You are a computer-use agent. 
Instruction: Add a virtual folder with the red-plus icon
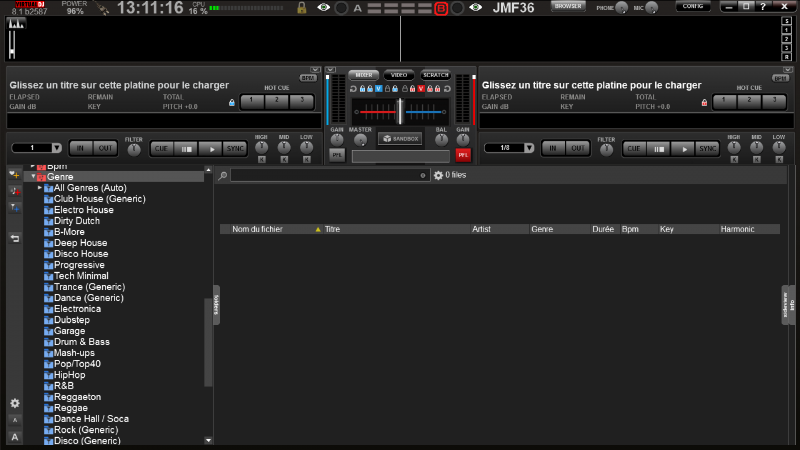(x=15, y=191)
